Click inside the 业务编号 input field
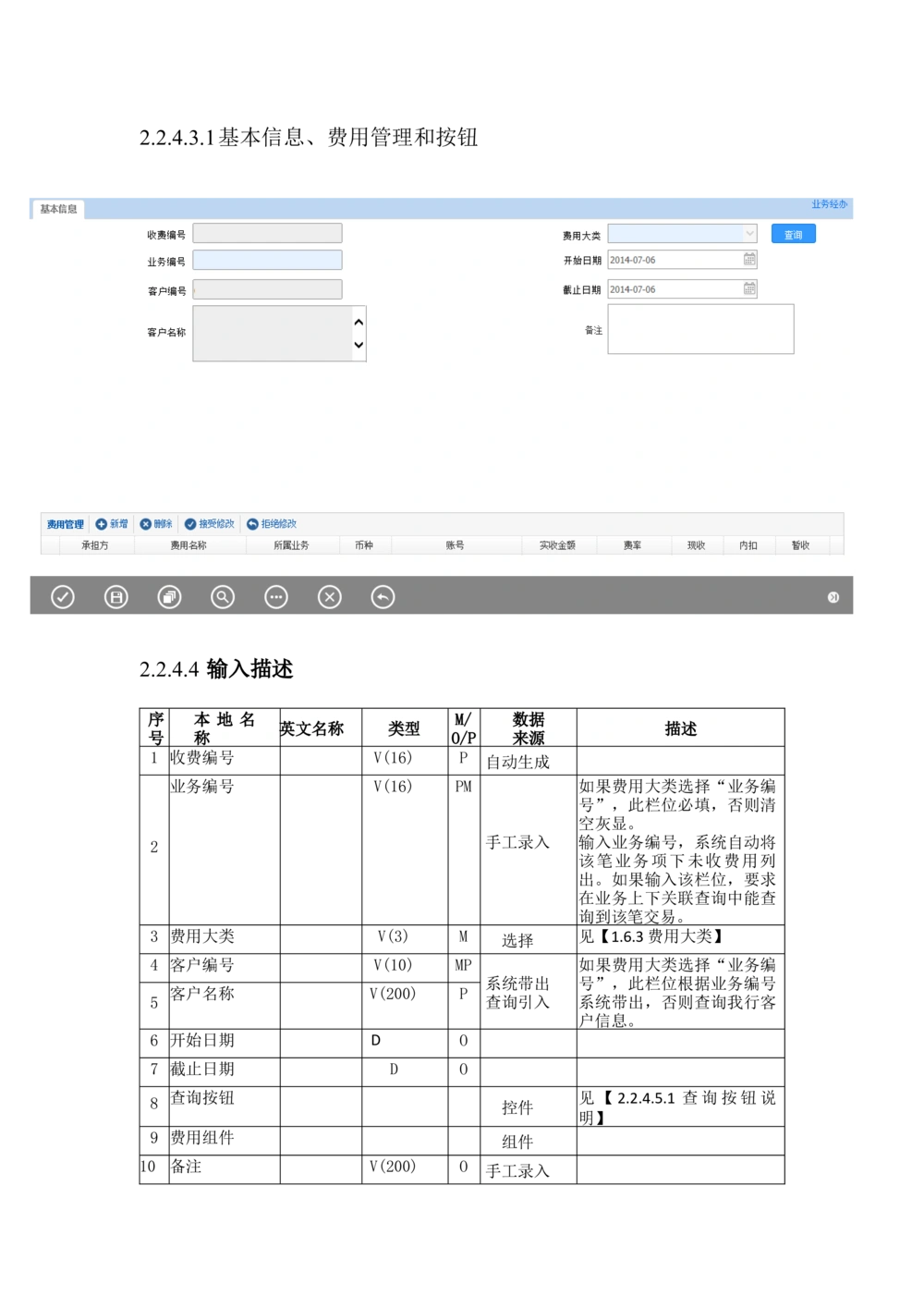 click(268, 260)
